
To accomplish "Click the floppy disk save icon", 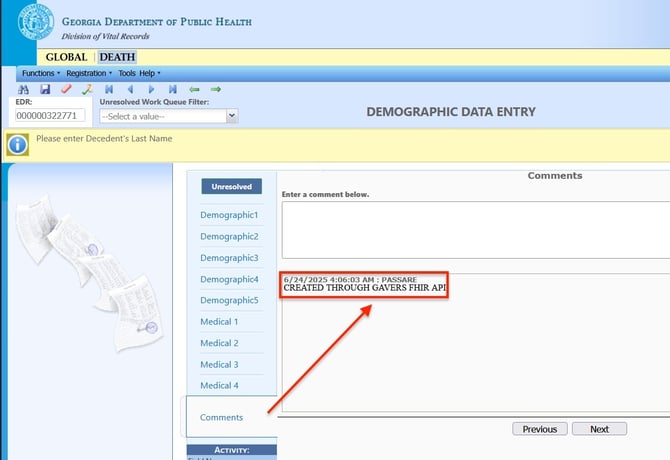I will point(45,89).
